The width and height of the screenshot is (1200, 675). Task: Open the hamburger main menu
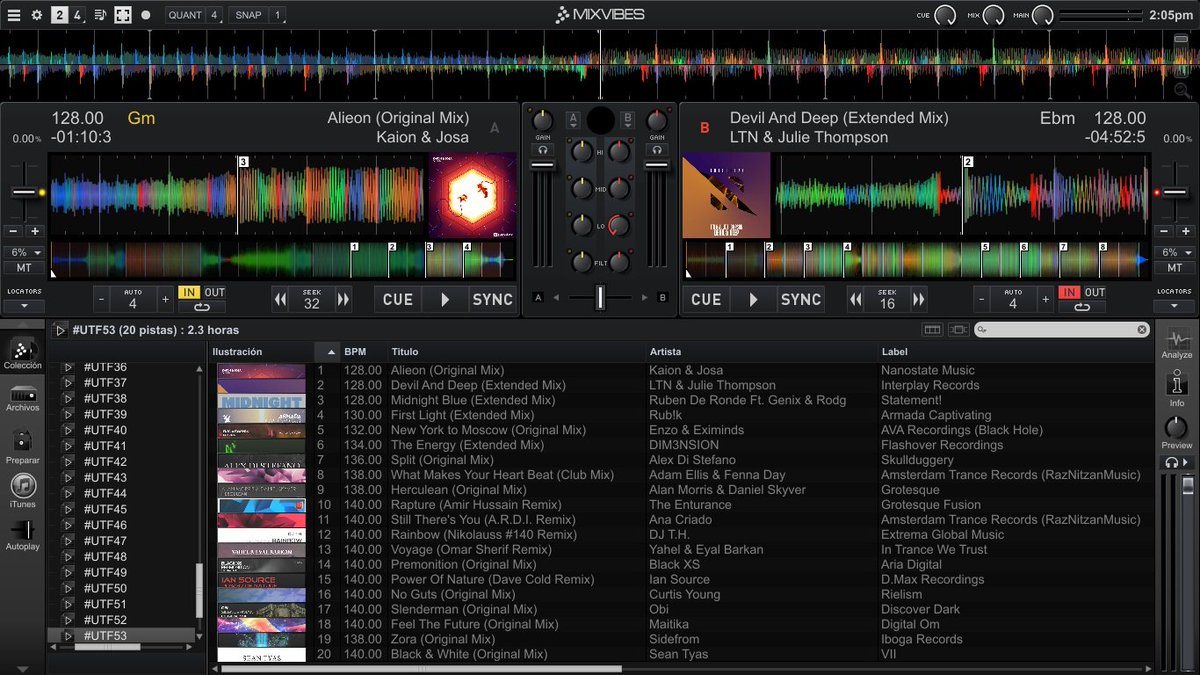coord(13,15)
